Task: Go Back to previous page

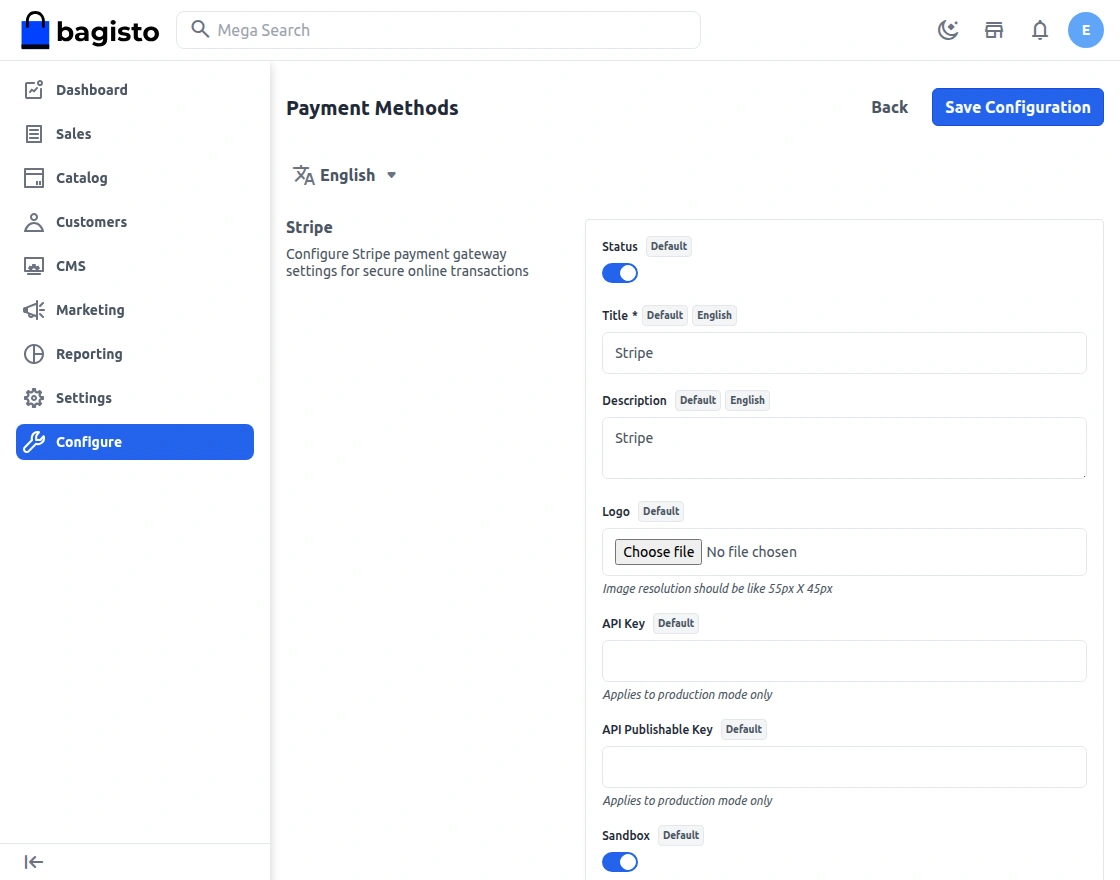Action: click(x=889, y=107)
